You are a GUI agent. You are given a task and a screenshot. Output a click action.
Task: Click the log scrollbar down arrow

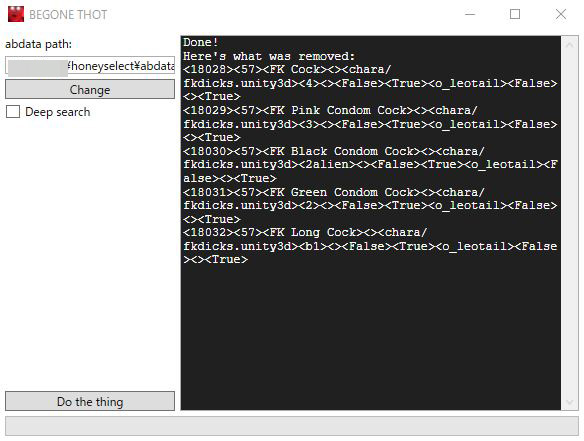(x=569, y=402)
